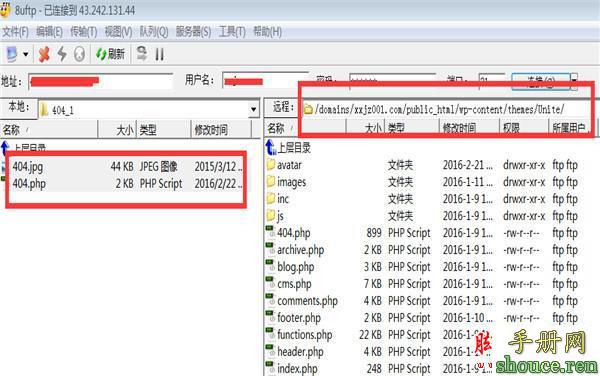Open the 工具(T) menu

[232, 32]
